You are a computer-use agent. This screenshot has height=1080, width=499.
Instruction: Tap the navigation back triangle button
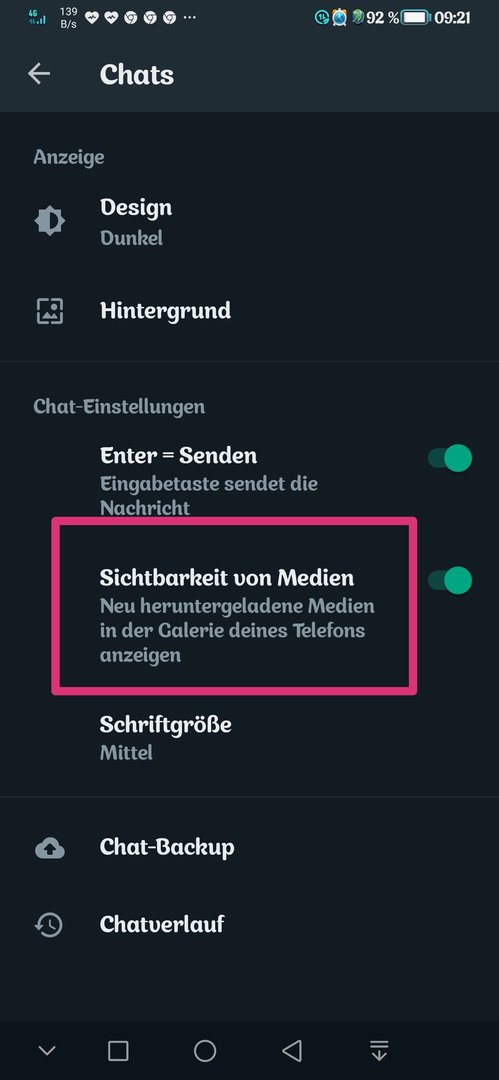292,1050
